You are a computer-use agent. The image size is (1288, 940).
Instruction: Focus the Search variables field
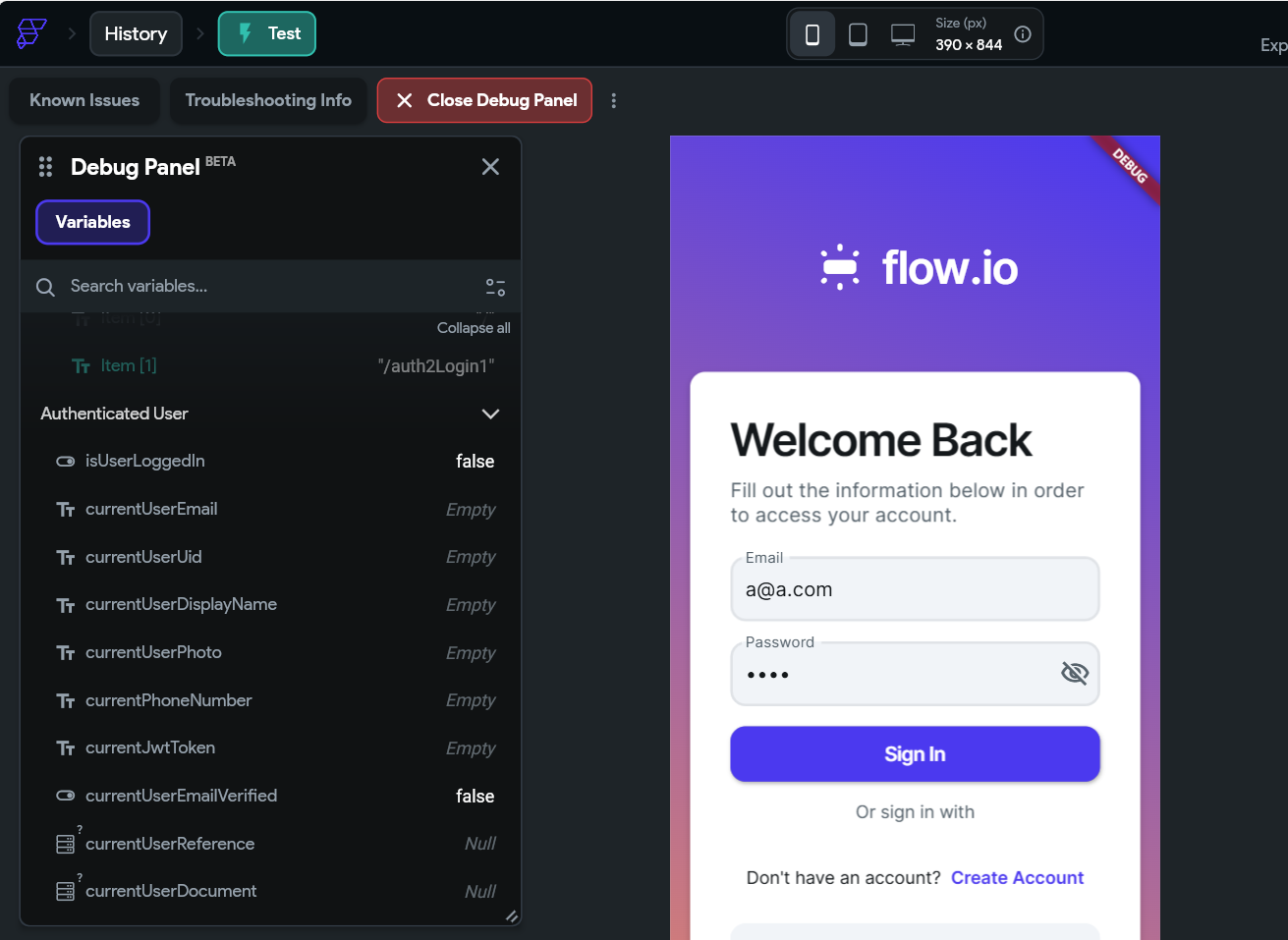(x=270, y=287)
